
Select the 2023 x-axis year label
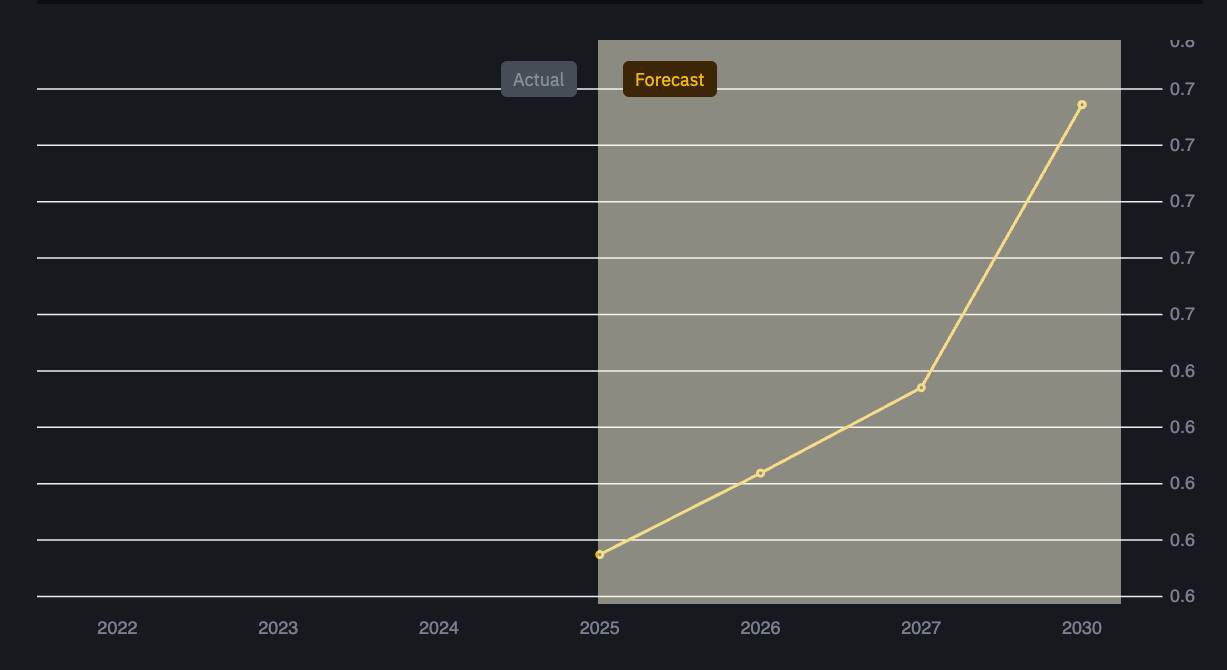[x=278, y=628]
